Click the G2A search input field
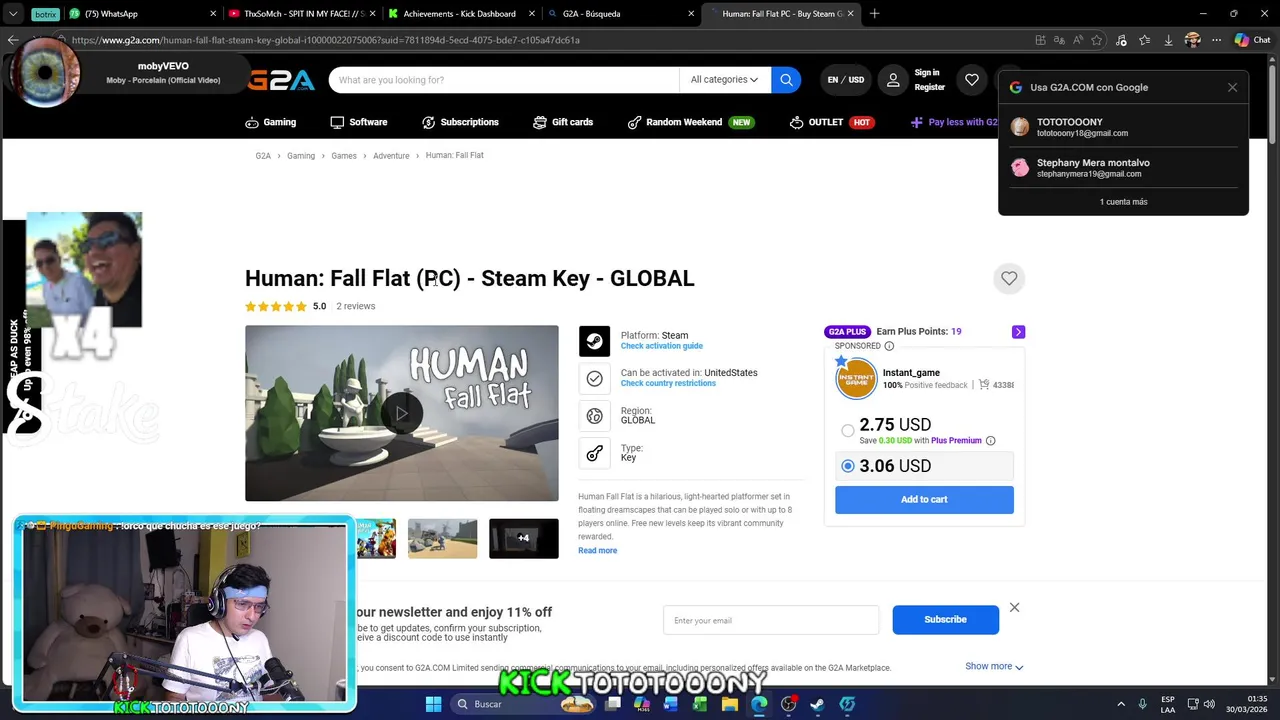This screenshot has width=1280, height=720. 504,80
